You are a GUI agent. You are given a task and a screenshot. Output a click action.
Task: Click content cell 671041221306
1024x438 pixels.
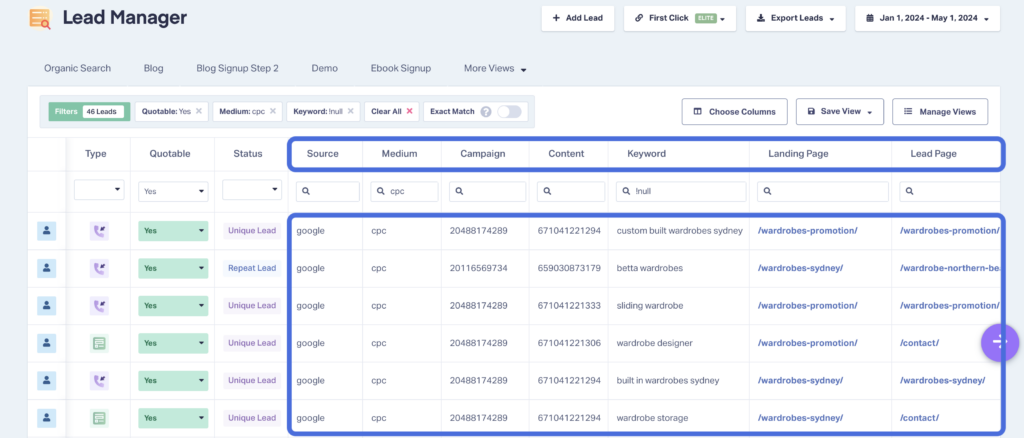tap(569, 343)
